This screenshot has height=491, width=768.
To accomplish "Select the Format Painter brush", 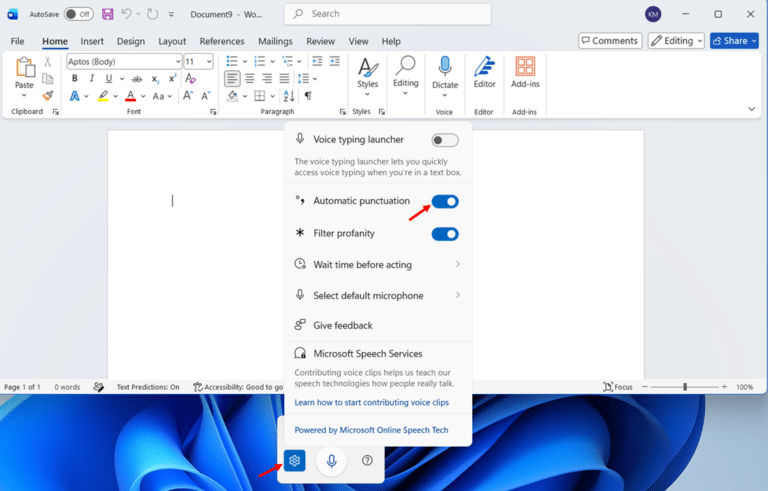I will point(48,95).
